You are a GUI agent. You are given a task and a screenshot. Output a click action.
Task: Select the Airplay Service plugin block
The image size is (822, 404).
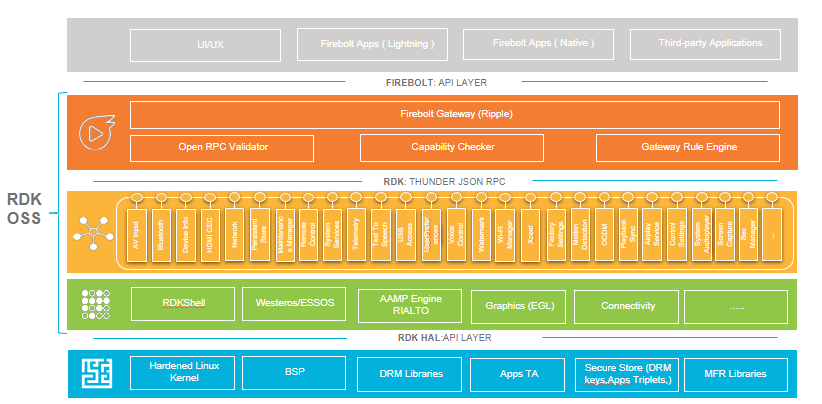[652, 235]
